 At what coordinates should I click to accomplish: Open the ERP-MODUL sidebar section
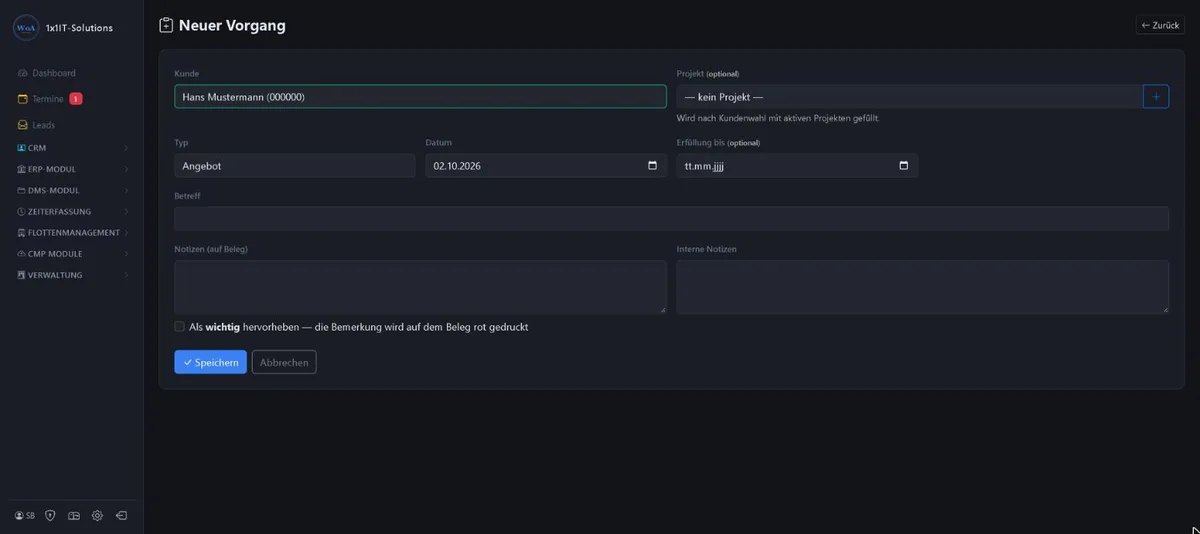click(52, 169)
